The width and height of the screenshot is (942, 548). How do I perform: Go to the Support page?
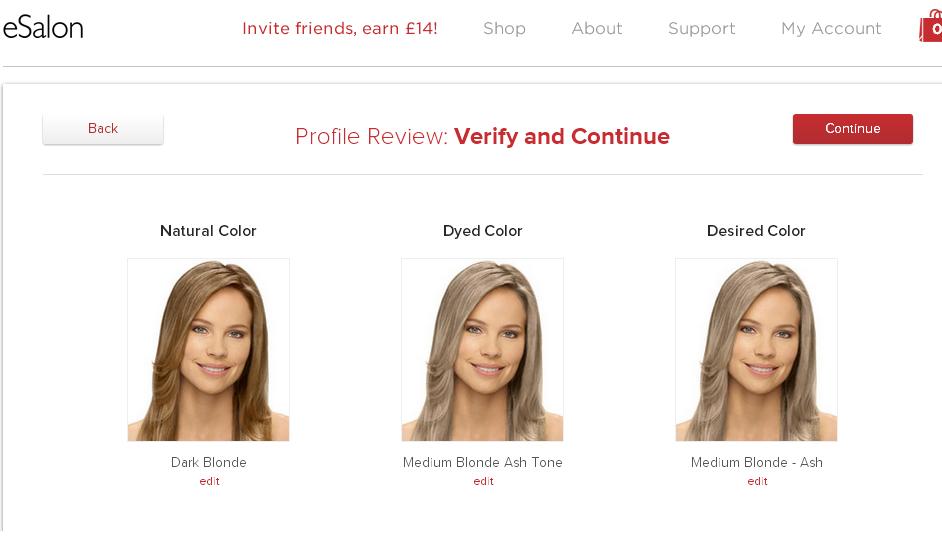pos(702,28)
